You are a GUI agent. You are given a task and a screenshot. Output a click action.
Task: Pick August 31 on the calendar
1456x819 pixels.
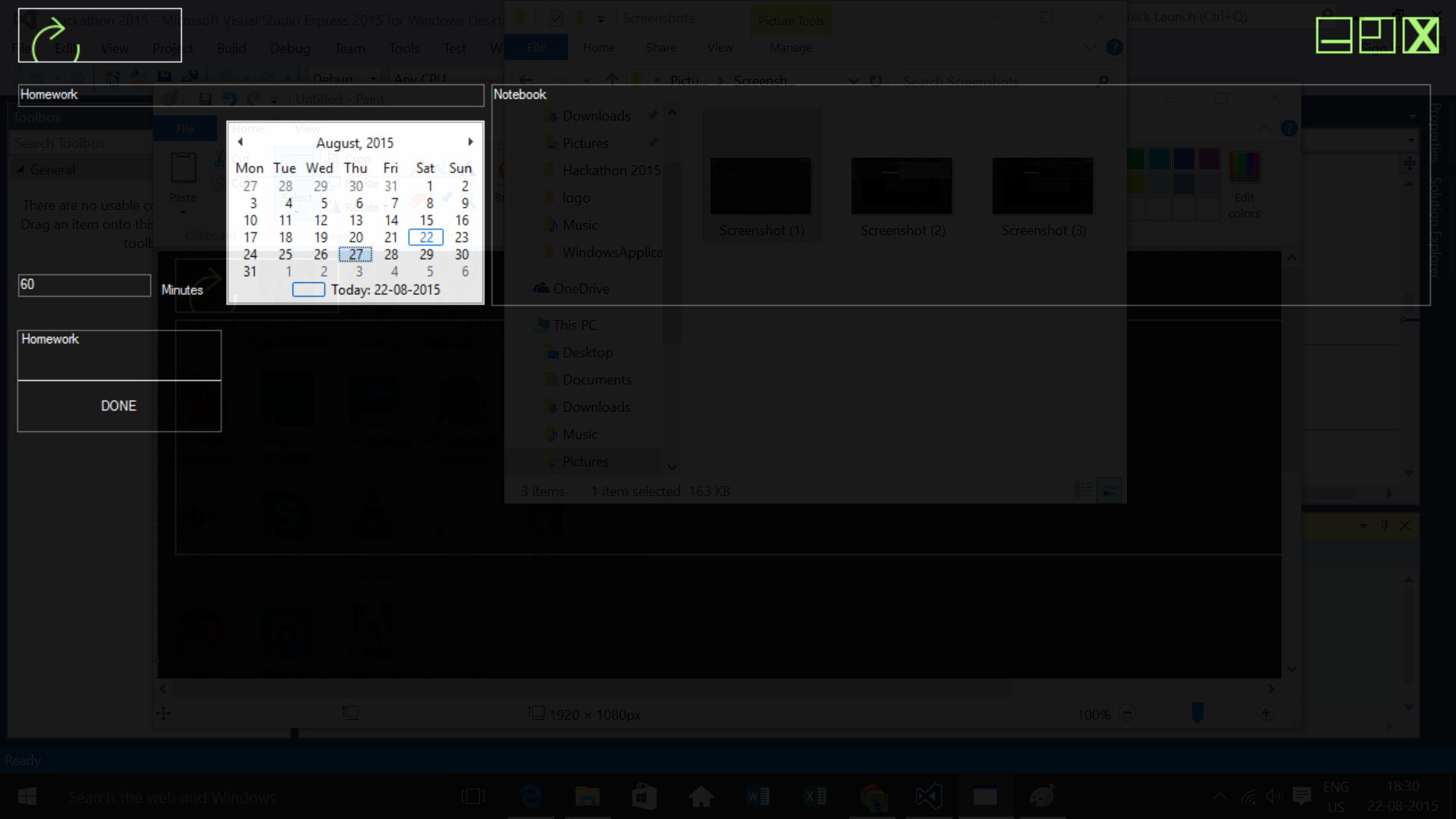tap(250, 271)
